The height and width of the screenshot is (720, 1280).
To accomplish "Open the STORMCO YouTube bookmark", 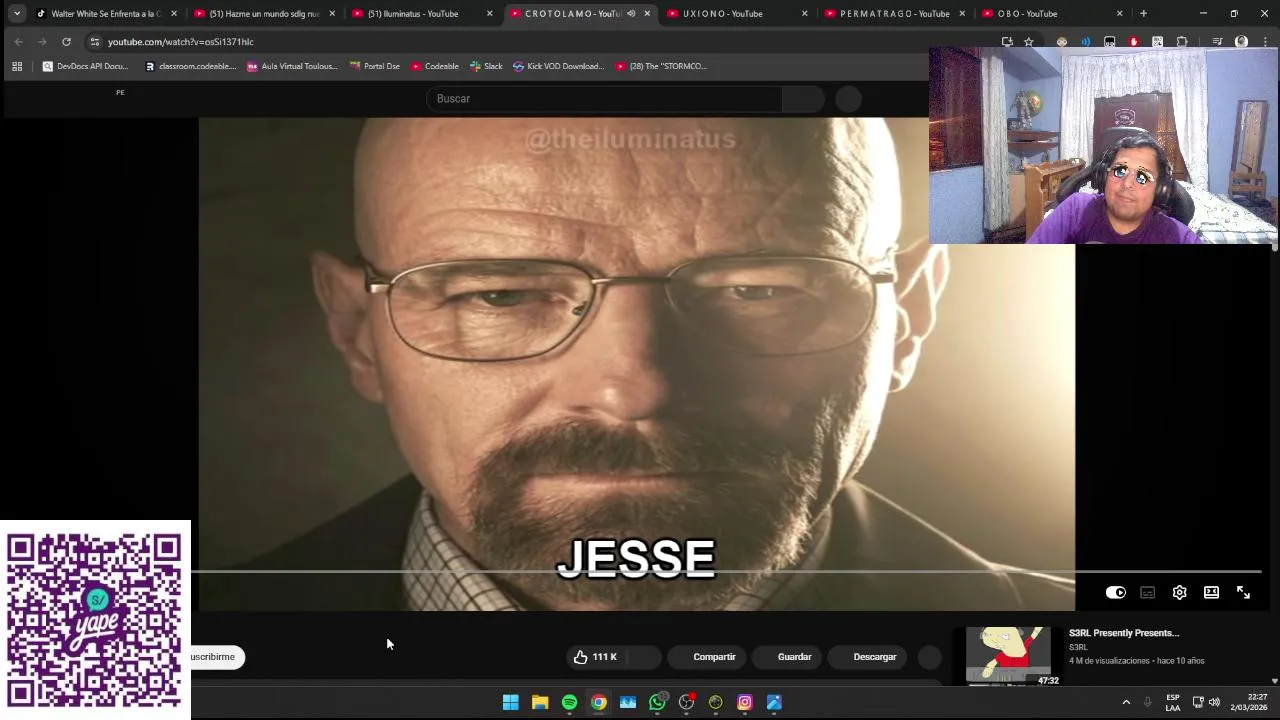I will [661, 66].
